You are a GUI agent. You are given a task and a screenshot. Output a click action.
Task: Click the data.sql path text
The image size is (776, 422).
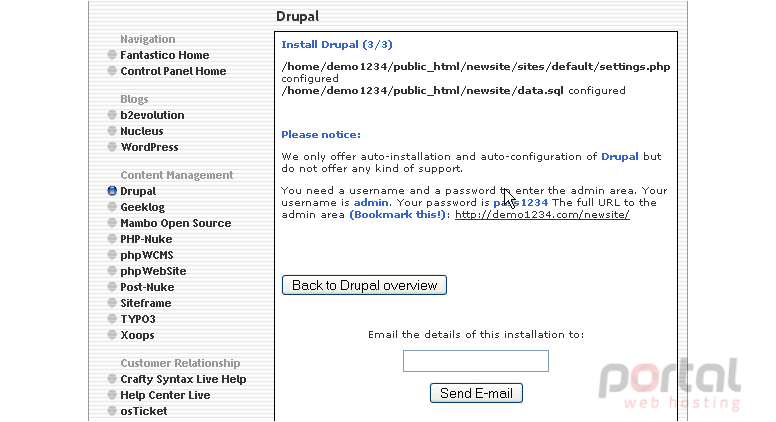click(x=423, y=91)
